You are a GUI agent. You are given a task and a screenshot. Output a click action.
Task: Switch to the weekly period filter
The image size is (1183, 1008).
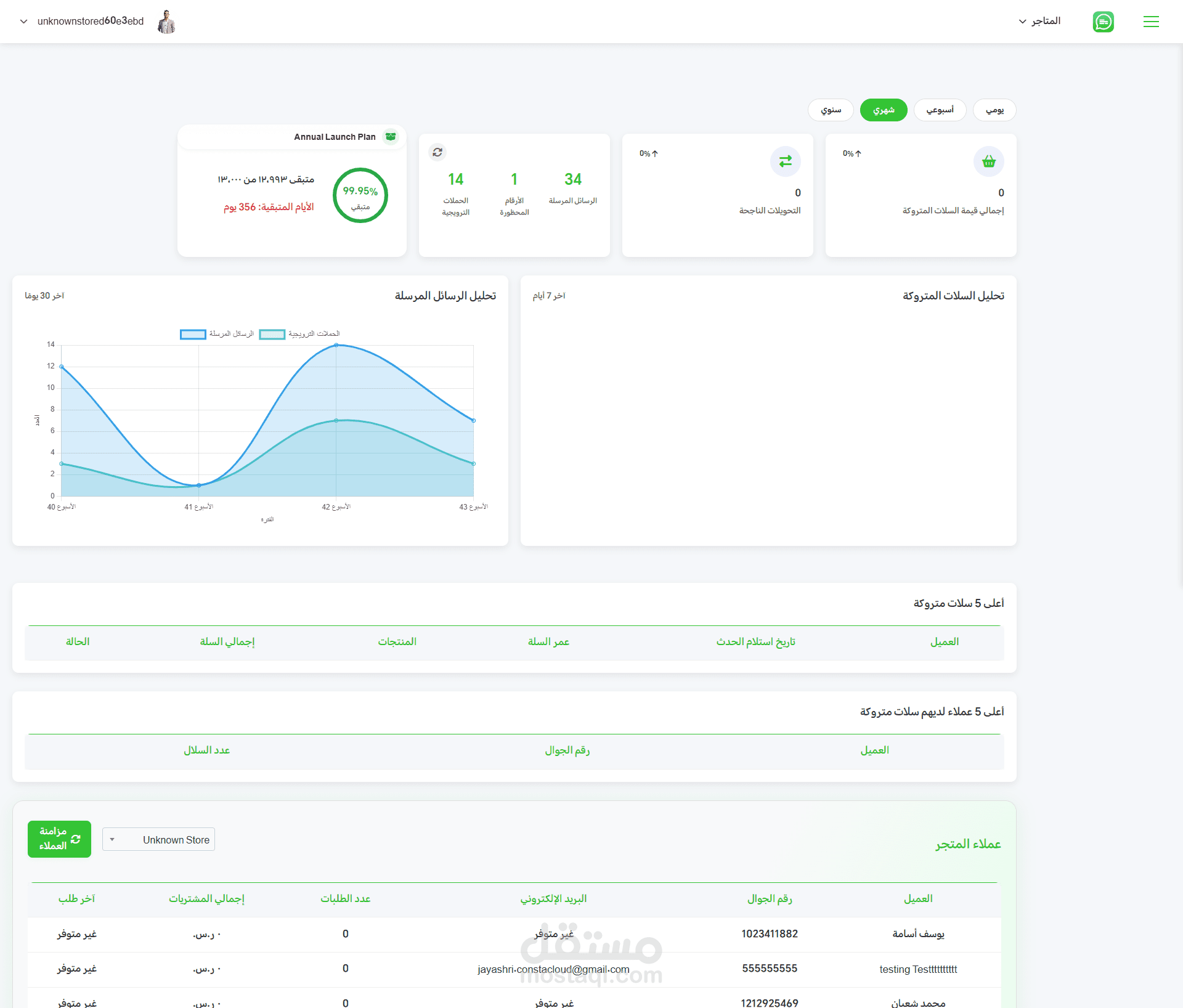click(940, 110)
